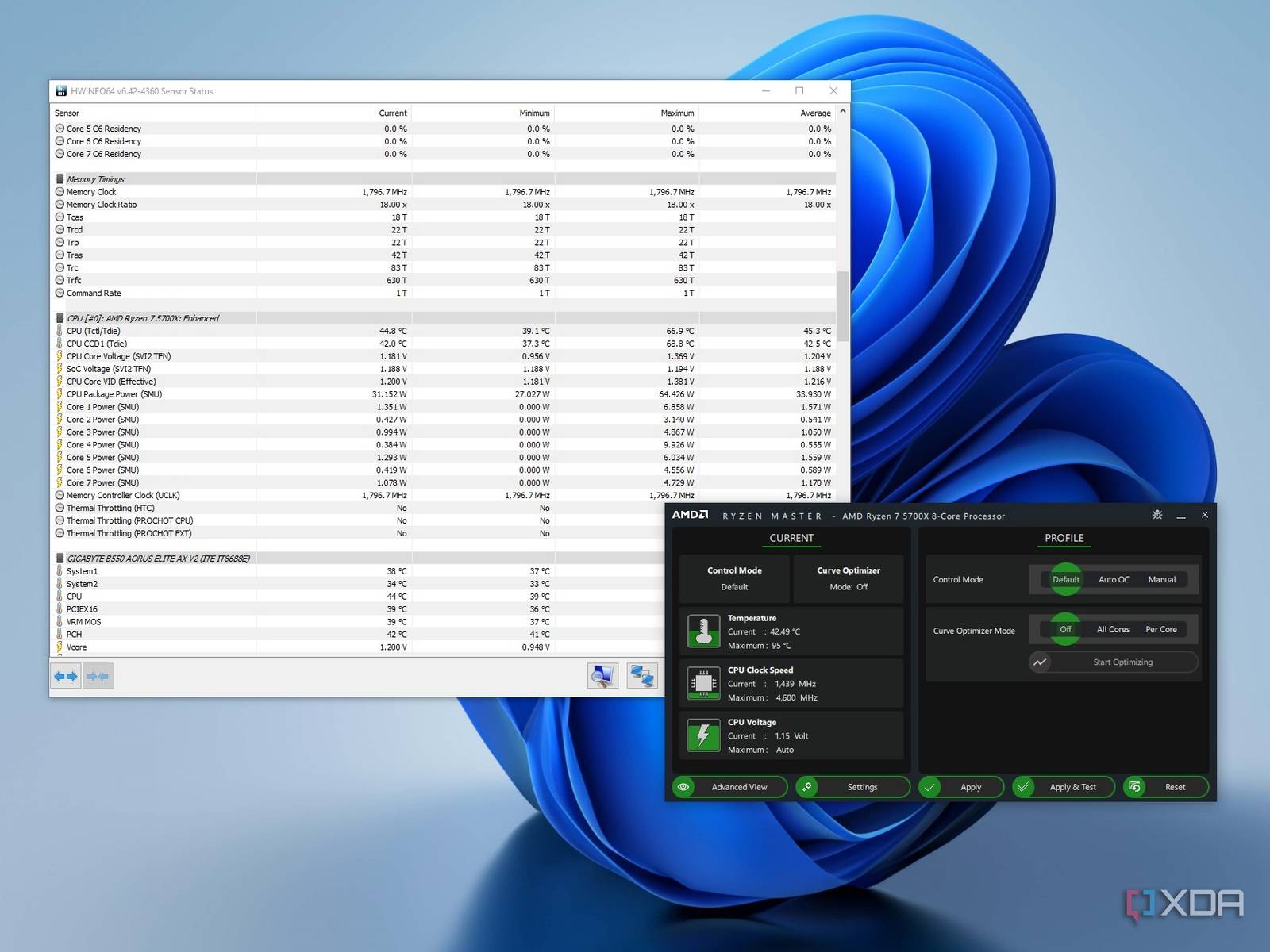Click the thermometer Temperature icon
The height and width of the screenshot is (952, 1270).
coord(702,631)
